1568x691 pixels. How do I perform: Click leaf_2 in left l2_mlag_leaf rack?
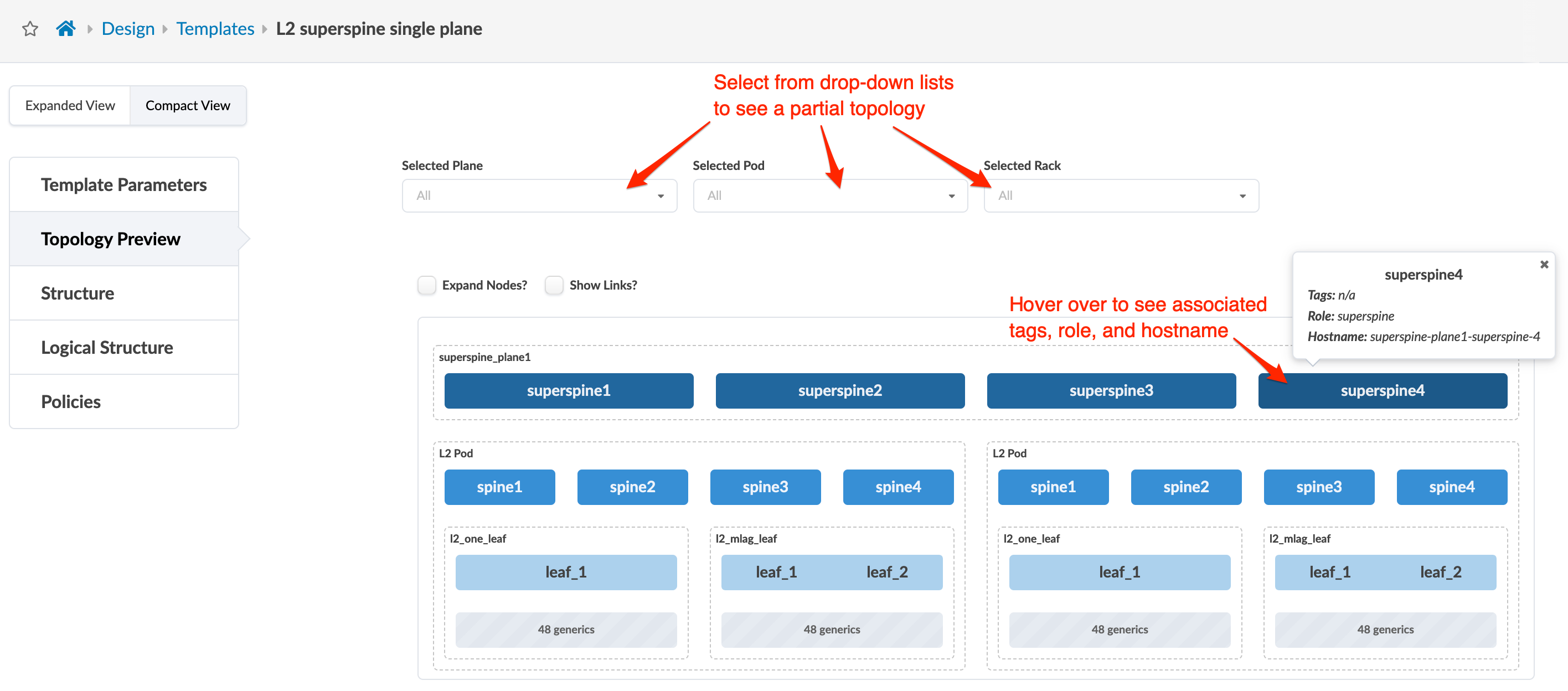[886, 571]
